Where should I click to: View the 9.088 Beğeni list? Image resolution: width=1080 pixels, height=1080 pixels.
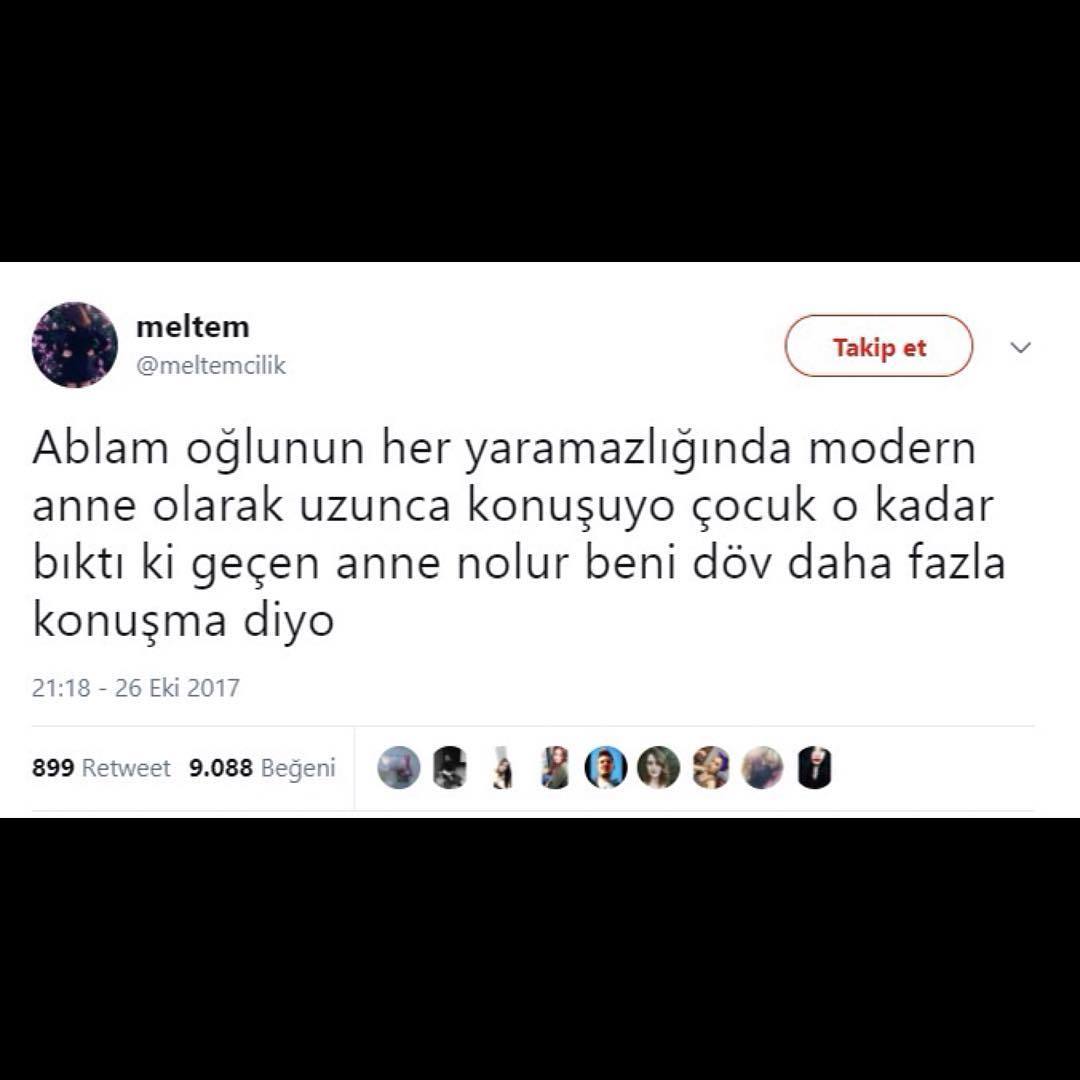click(x=262, y=768)
